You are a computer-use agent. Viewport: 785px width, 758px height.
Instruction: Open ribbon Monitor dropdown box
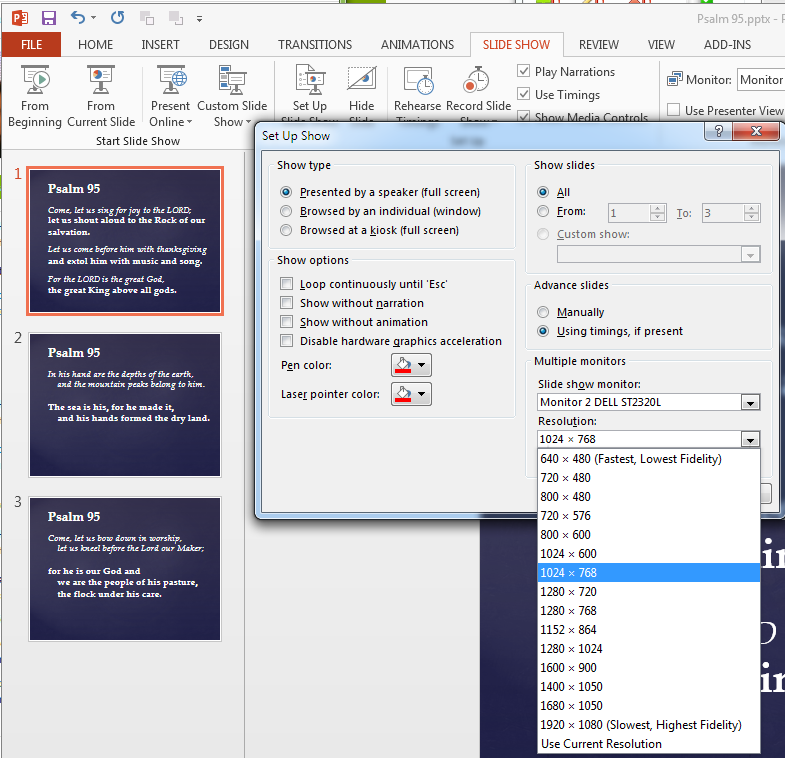click(760, 80)
